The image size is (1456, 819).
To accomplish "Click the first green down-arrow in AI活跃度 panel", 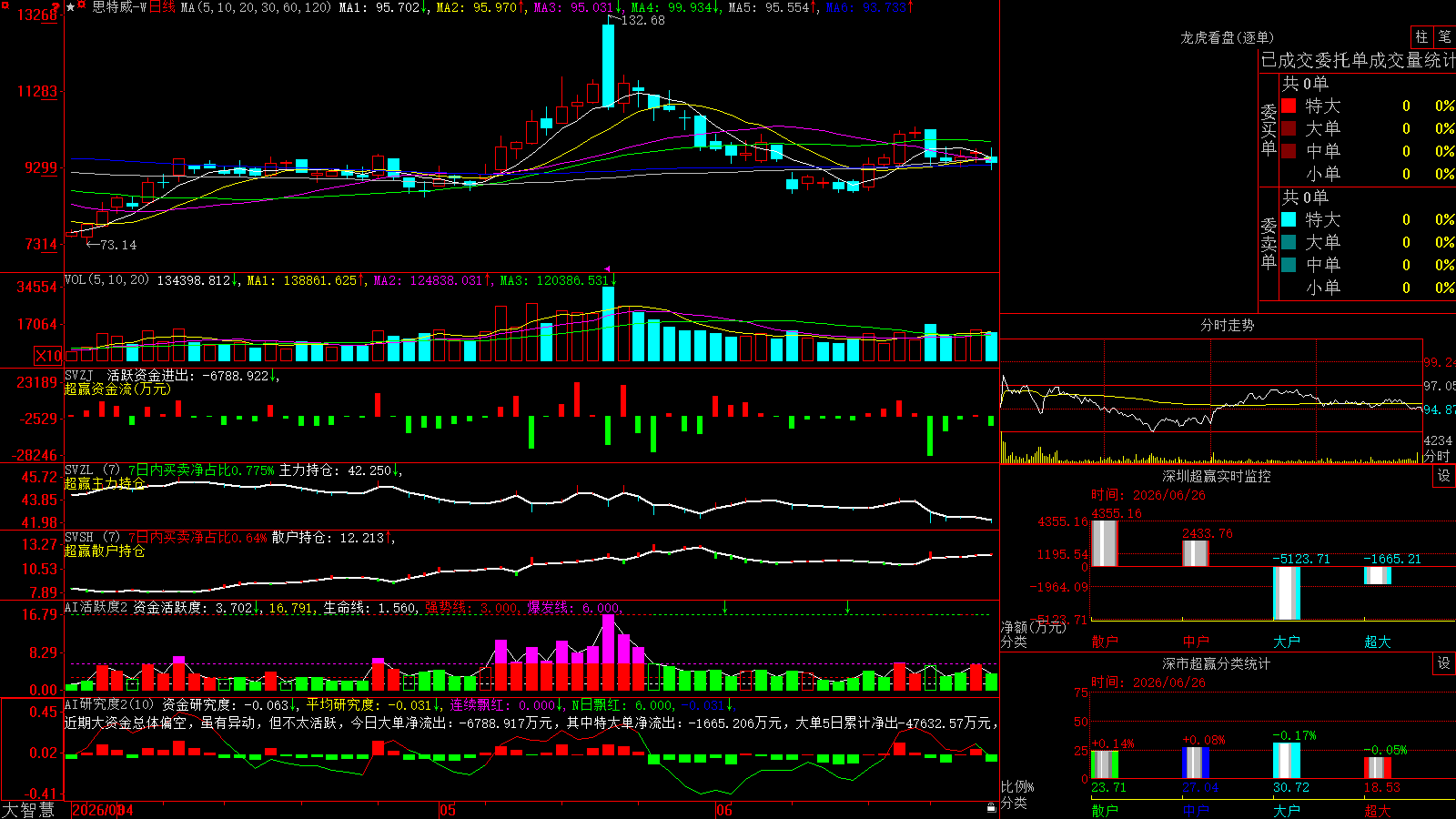I will [724, 606].
